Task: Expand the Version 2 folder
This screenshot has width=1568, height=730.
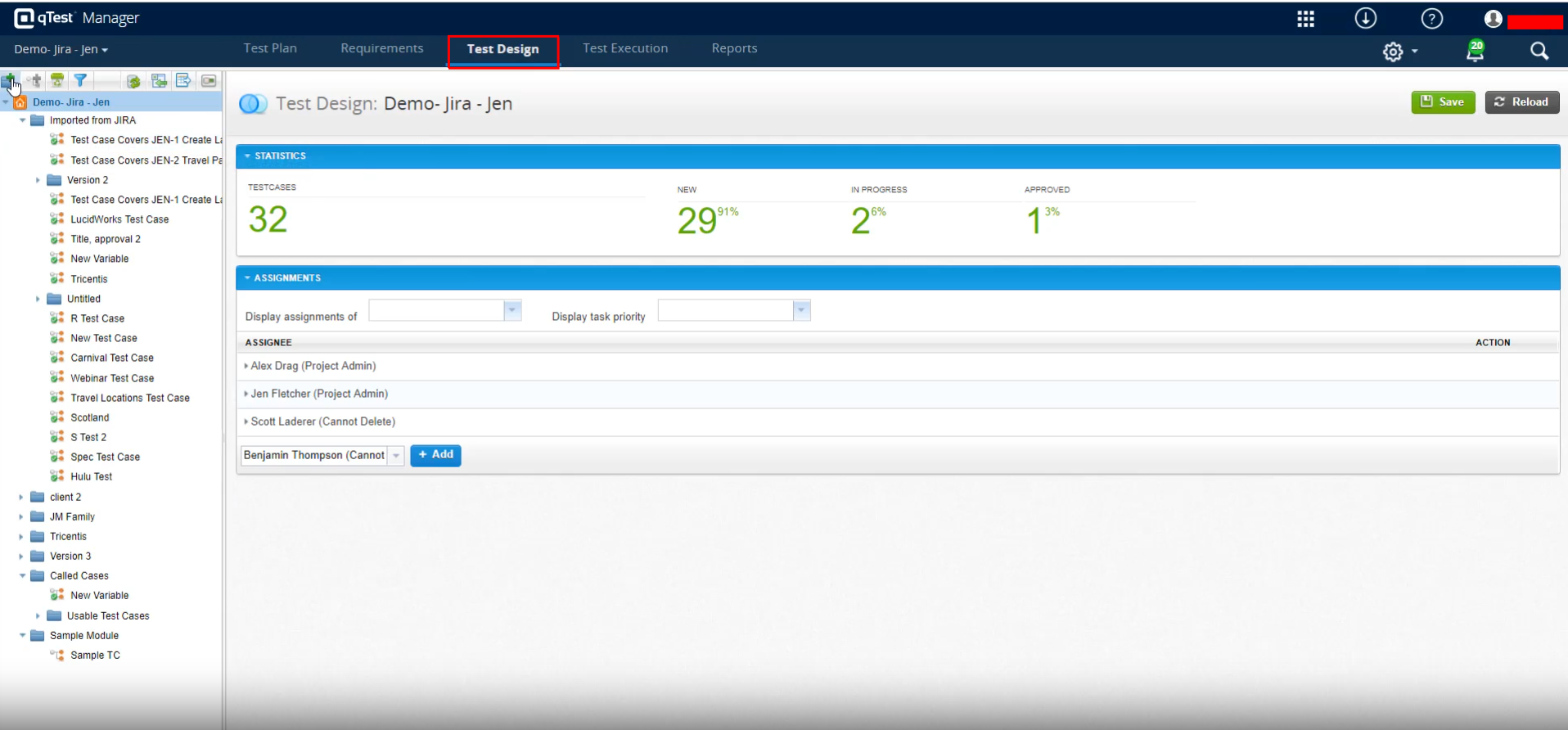Action: click(x=38, y=180)
